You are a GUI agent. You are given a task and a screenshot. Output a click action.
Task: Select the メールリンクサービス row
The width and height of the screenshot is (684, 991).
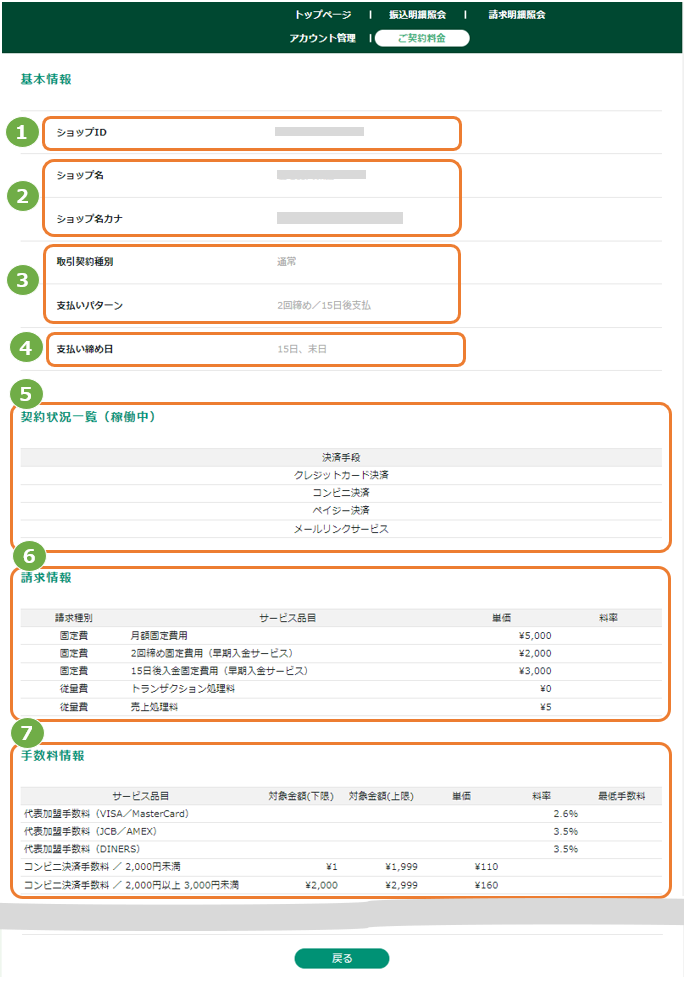coord(341,528)
